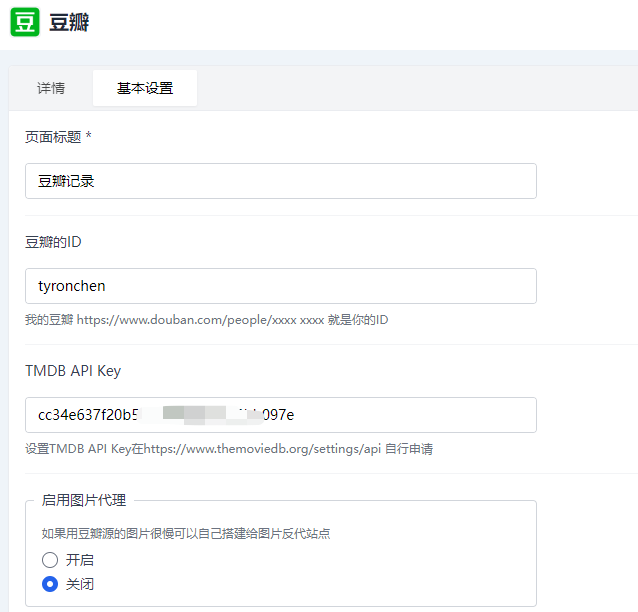Click the douban.com/people help text
This screenshot has height=612, width=638.
pos(207,320)
